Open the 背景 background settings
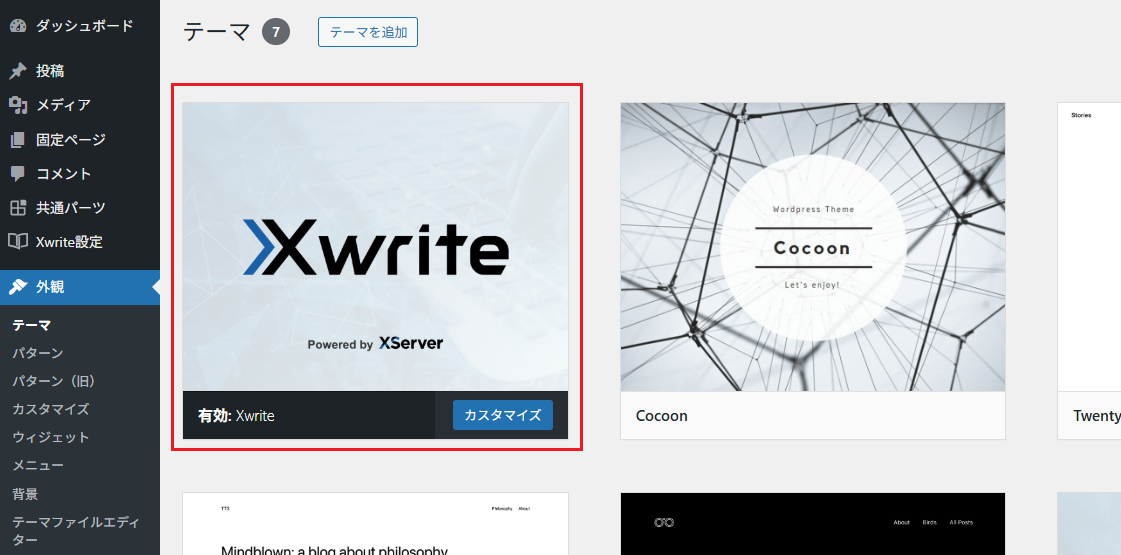Screen dimensions: 1121x555 point(25,494)
